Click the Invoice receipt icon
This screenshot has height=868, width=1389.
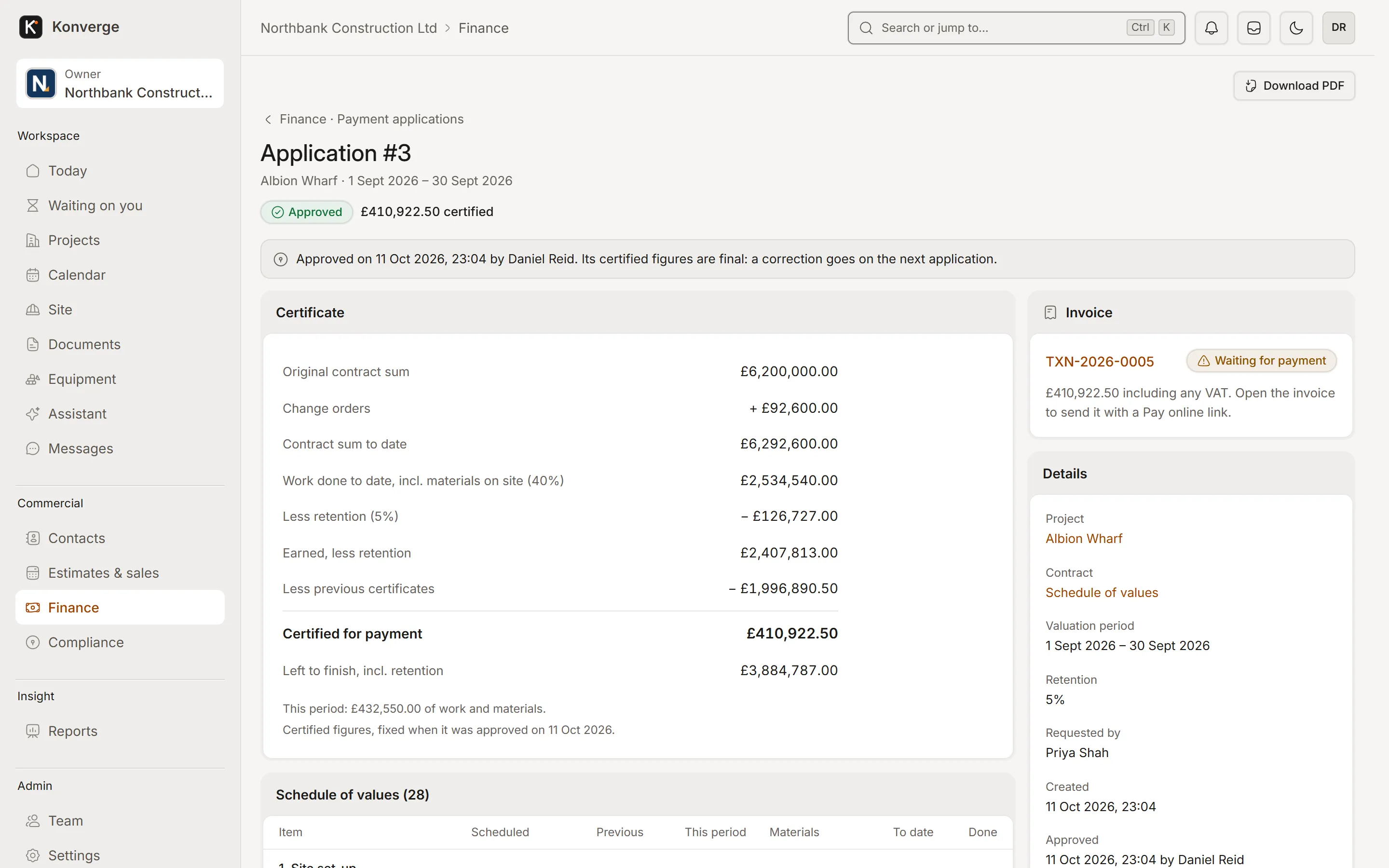coord(1050,312)
